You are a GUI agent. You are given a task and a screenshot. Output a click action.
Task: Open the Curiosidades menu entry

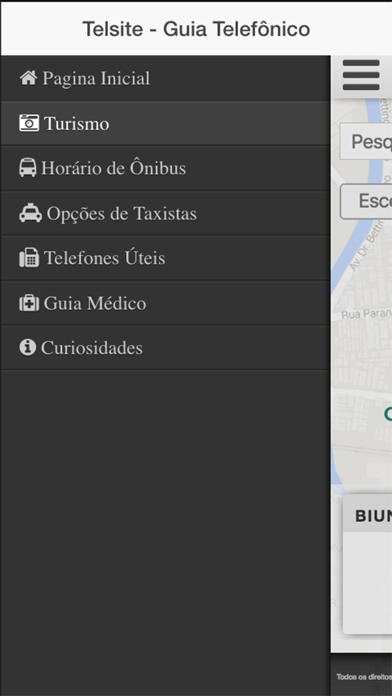click(165, 348)
